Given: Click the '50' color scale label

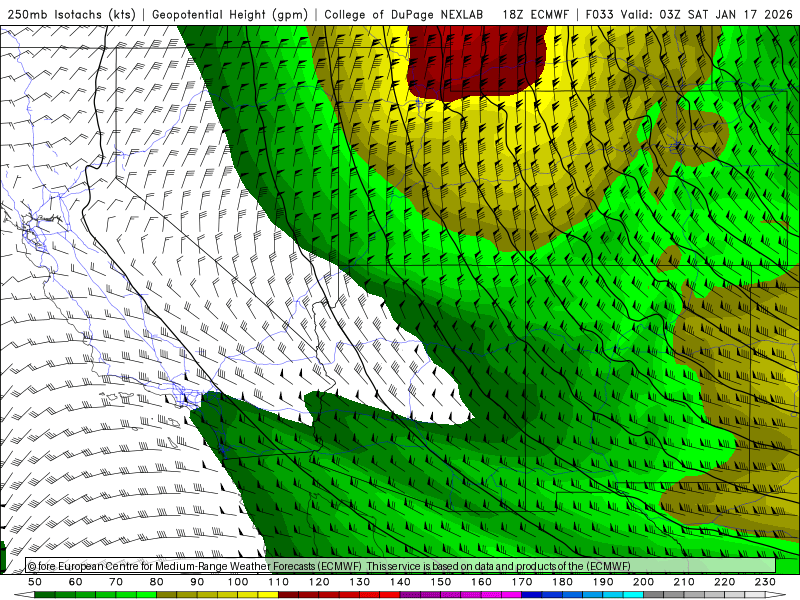Looking at the screenshot, I should tap(35, 582).
